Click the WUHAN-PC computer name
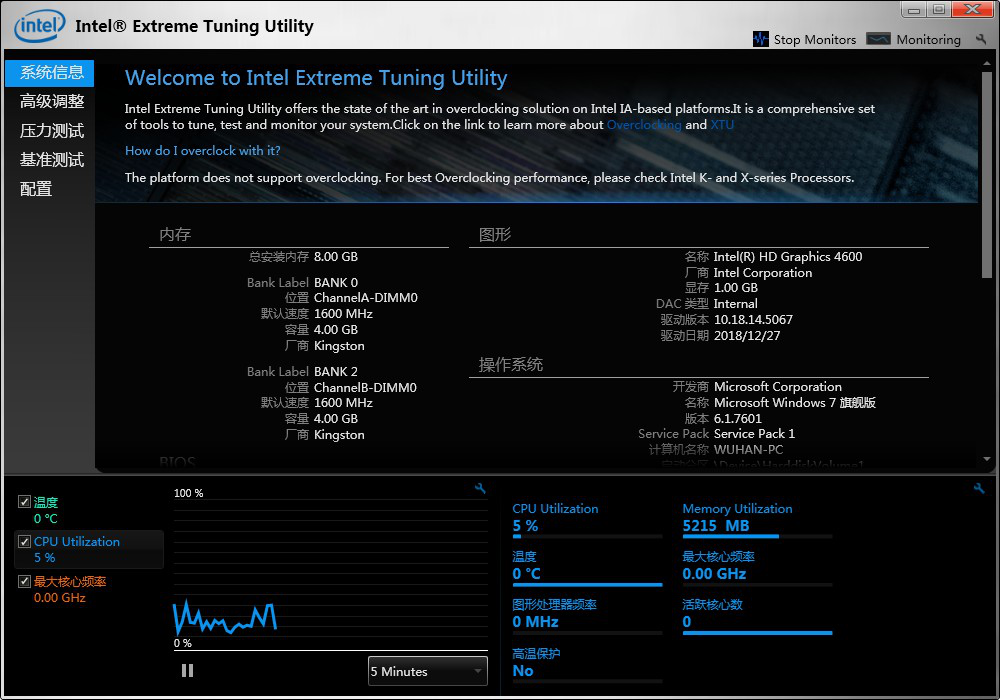The image size is (1000, 700). (748, 449)
